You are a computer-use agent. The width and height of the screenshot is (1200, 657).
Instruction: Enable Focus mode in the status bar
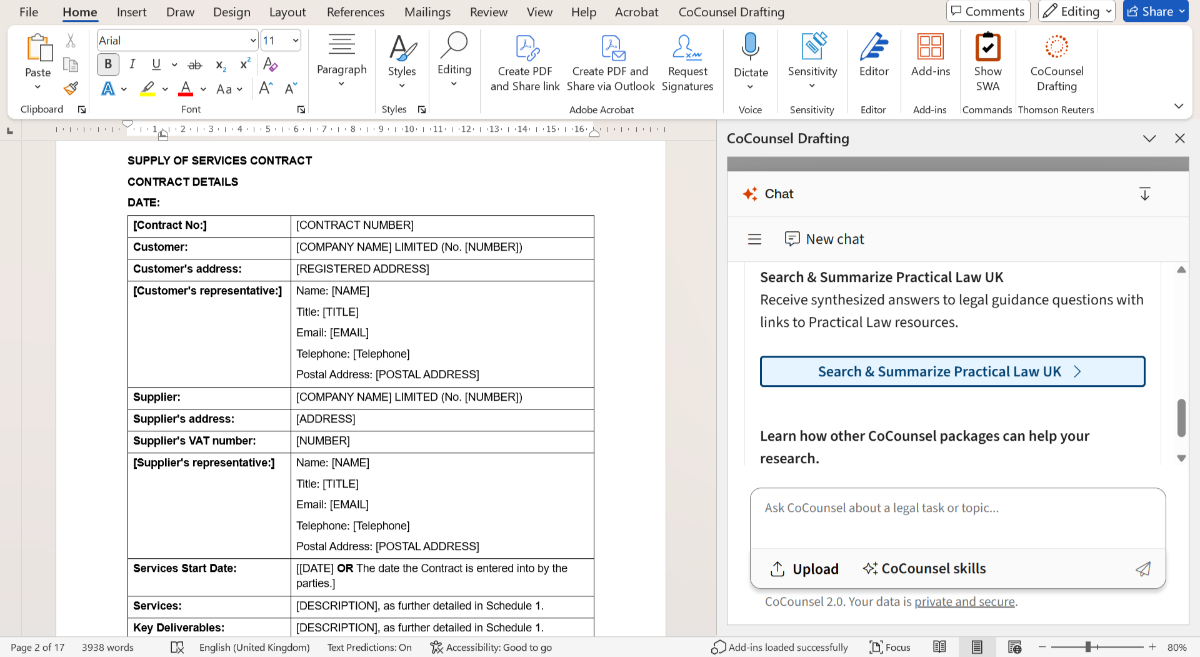point(888,647)
